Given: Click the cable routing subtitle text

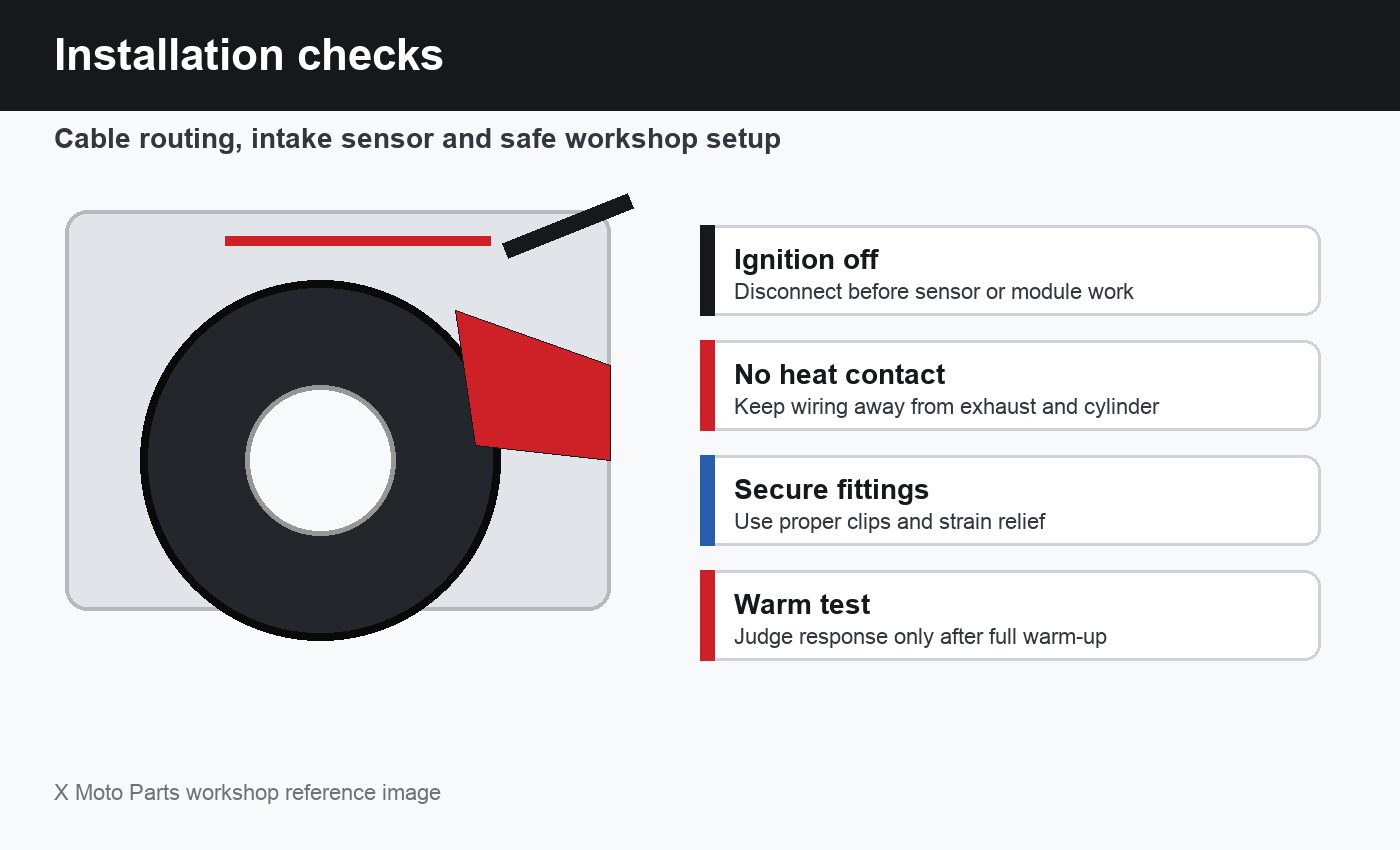Looking at the screenshot, I should [x=417, y=139].
